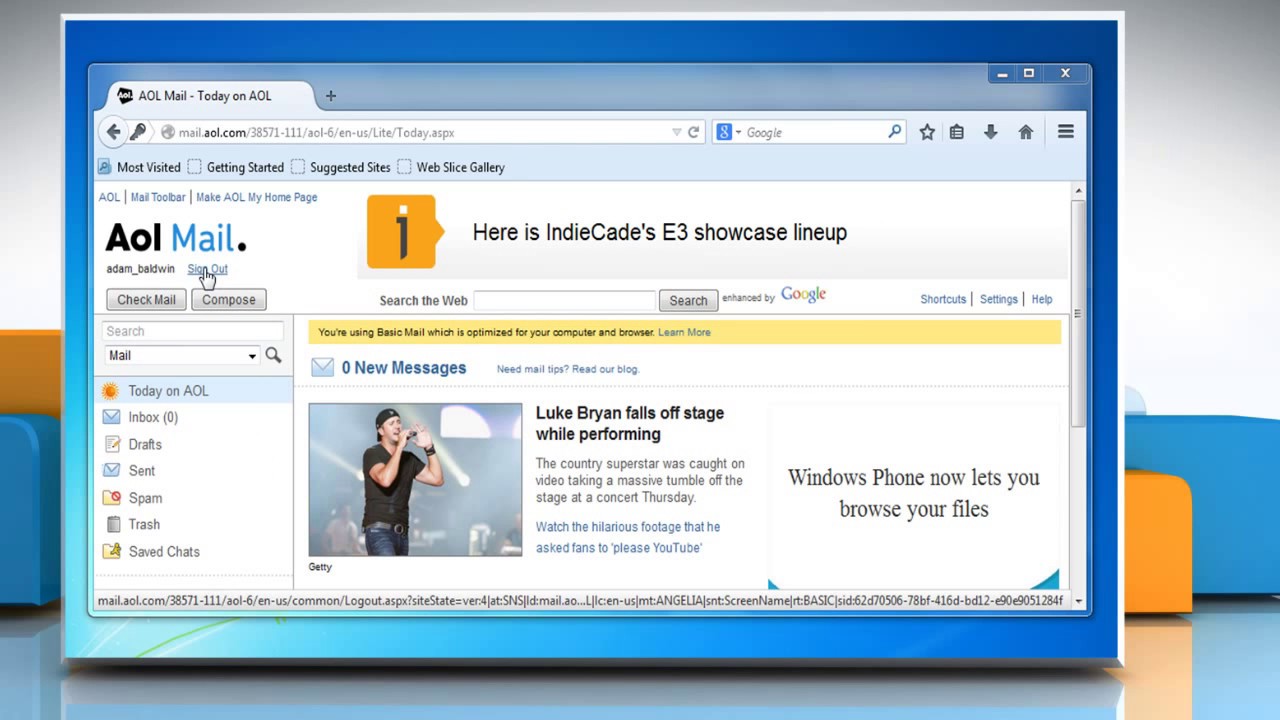Show bookmarks list icon in toolbar
The height and width of the screenshot is (720, 1280).
coord(957,132)
